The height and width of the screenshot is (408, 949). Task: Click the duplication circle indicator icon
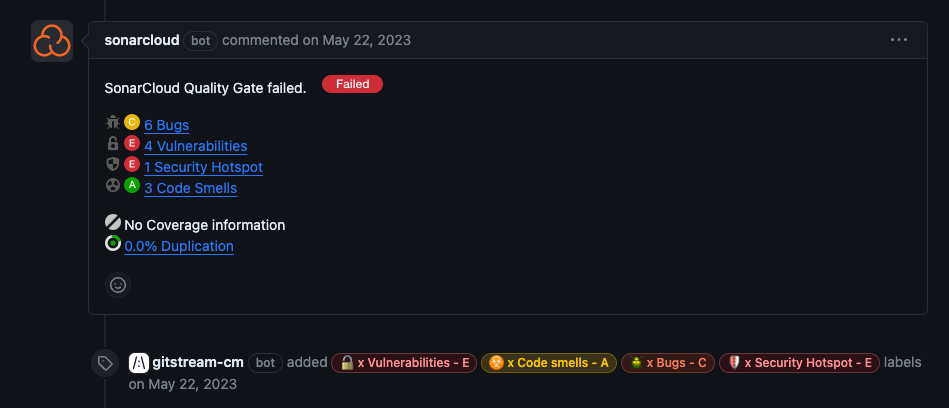pyautogui.click(x=113, y=244)
